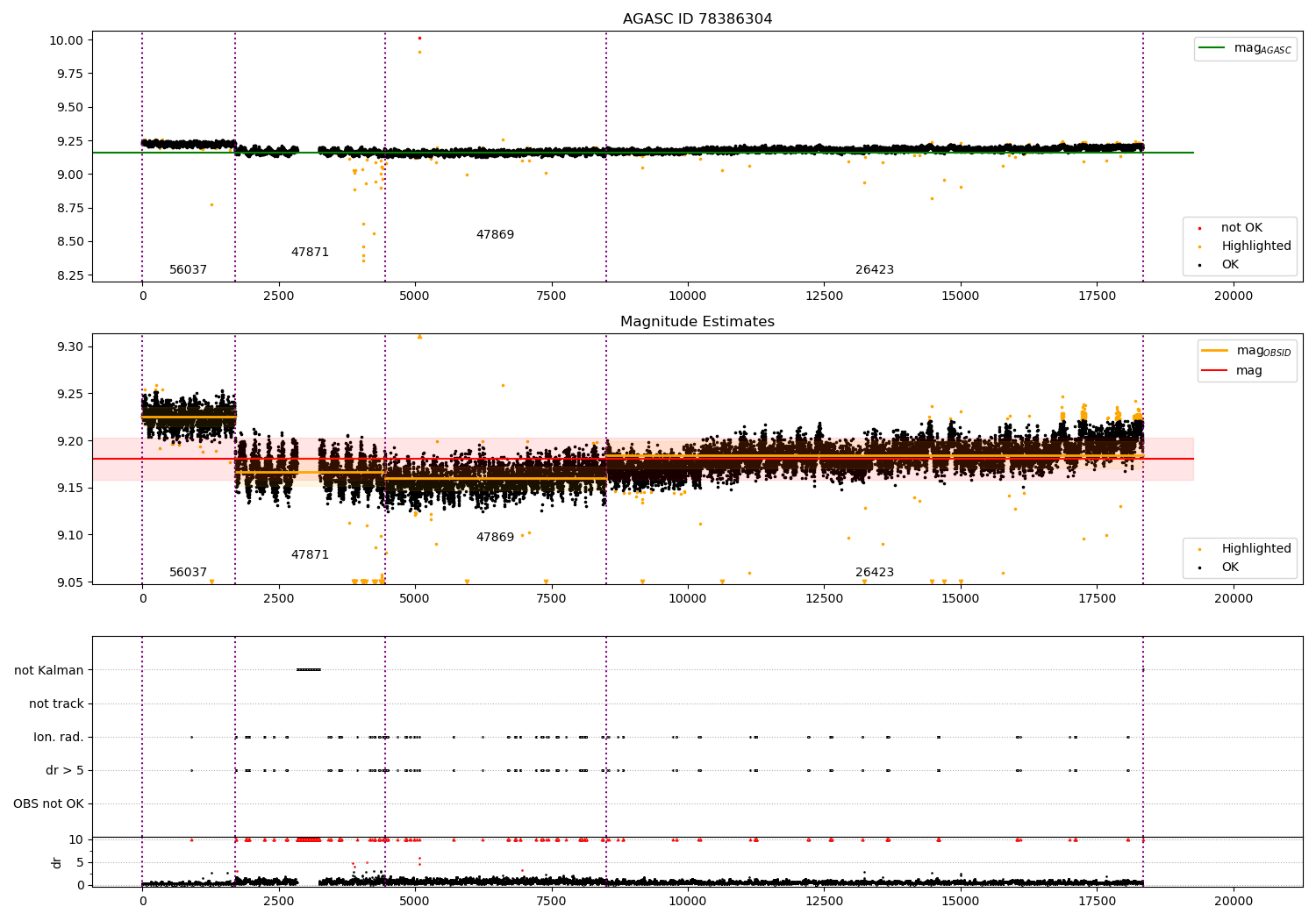This screenshot has width=1316, height=921.
Task: Click the 'OBS not OK' row label
Action: pos(49,804)
